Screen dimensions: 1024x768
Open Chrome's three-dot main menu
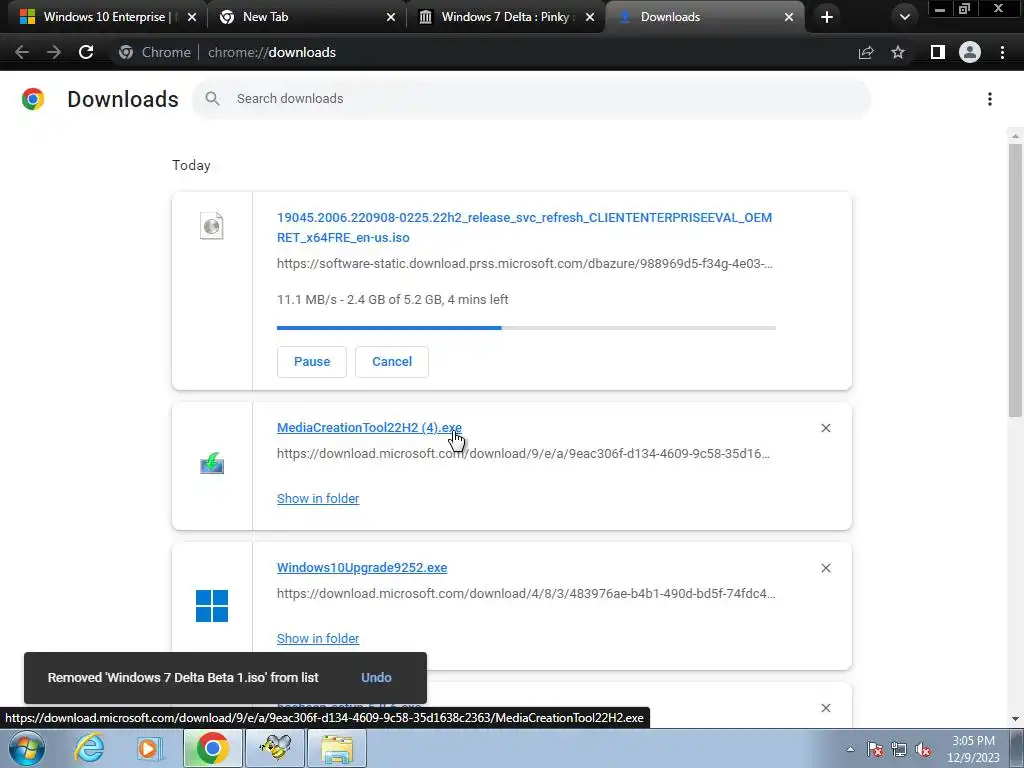[1002, 52]
